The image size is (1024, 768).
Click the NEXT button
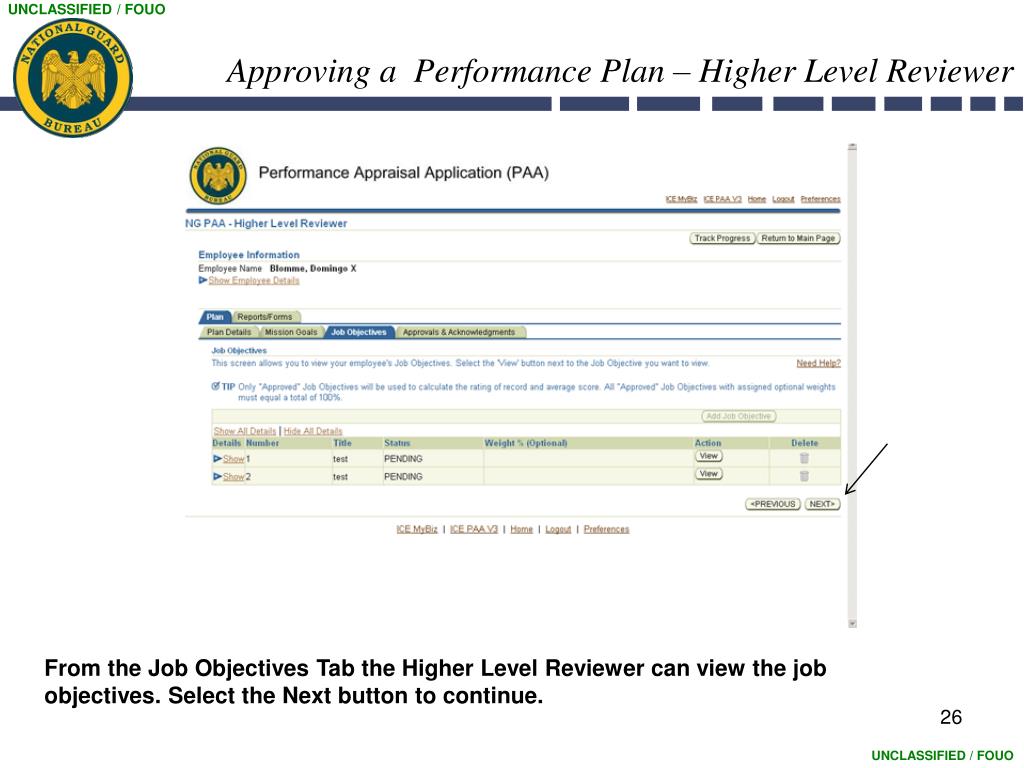[x=822, y=504]
